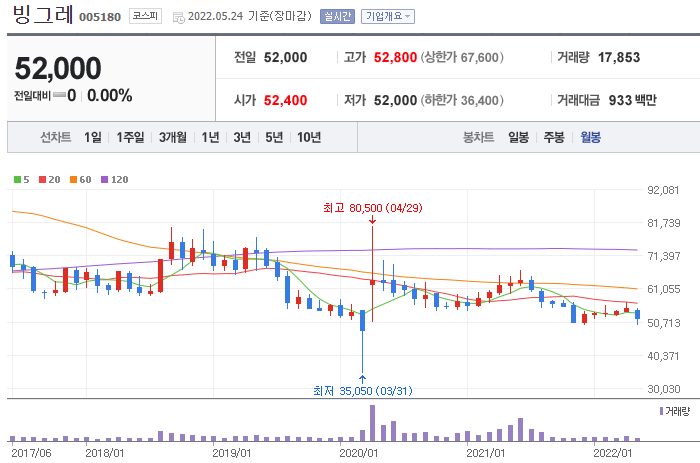Click the 2020/01 x-axis label
The height and width of the screenshot is (463, 700).
pos(358,453)
